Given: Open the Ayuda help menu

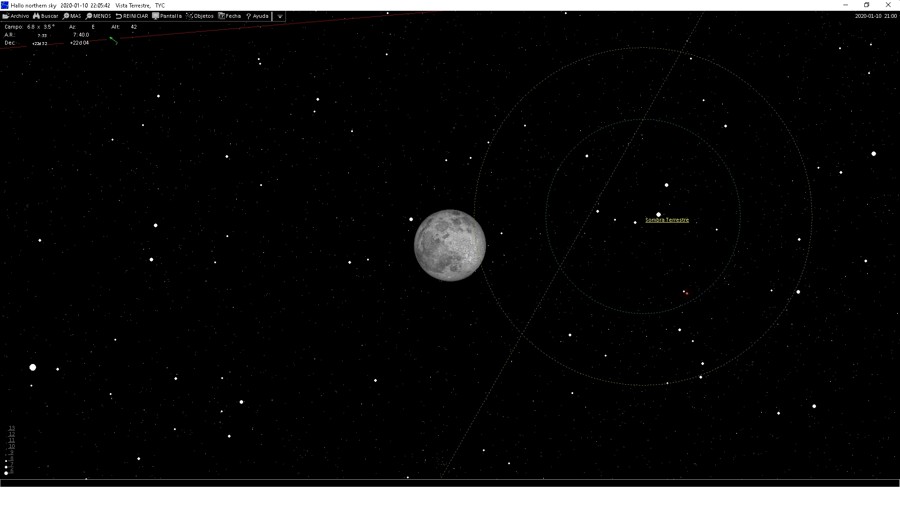Looking at the screenshot, I should [258, 16].
